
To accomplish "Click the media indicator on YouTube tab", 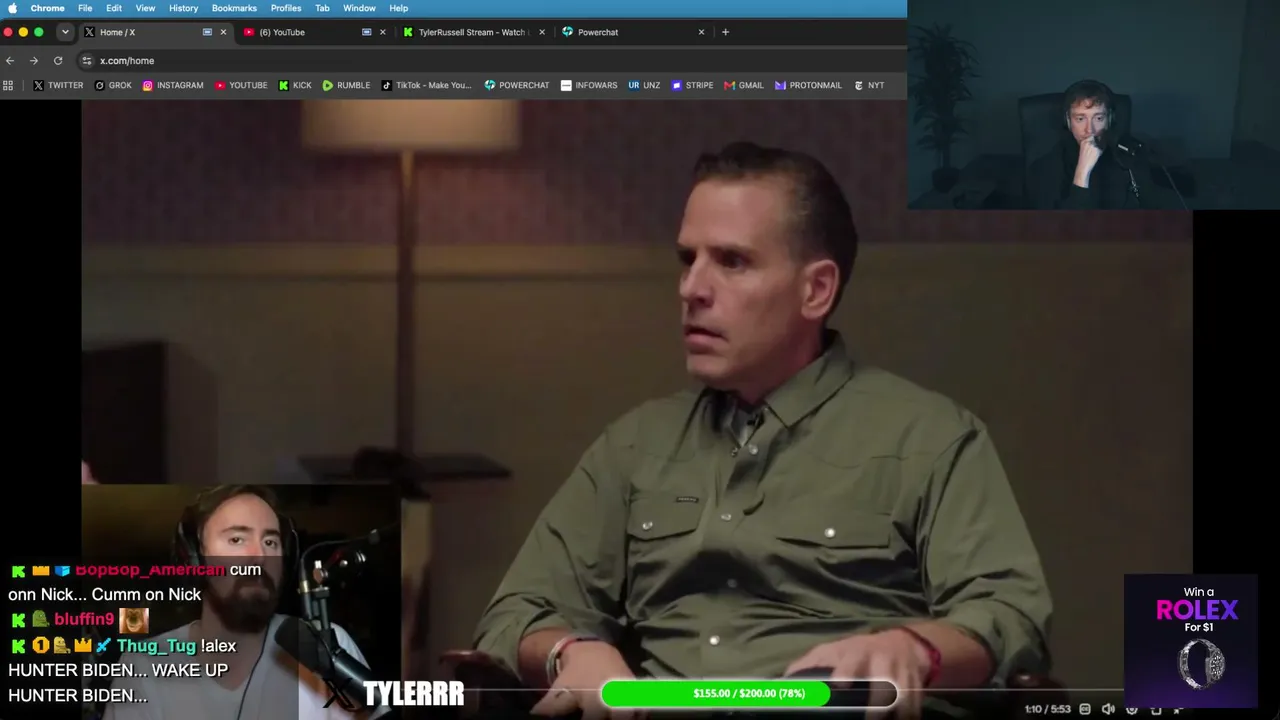I will coord(366,32).
